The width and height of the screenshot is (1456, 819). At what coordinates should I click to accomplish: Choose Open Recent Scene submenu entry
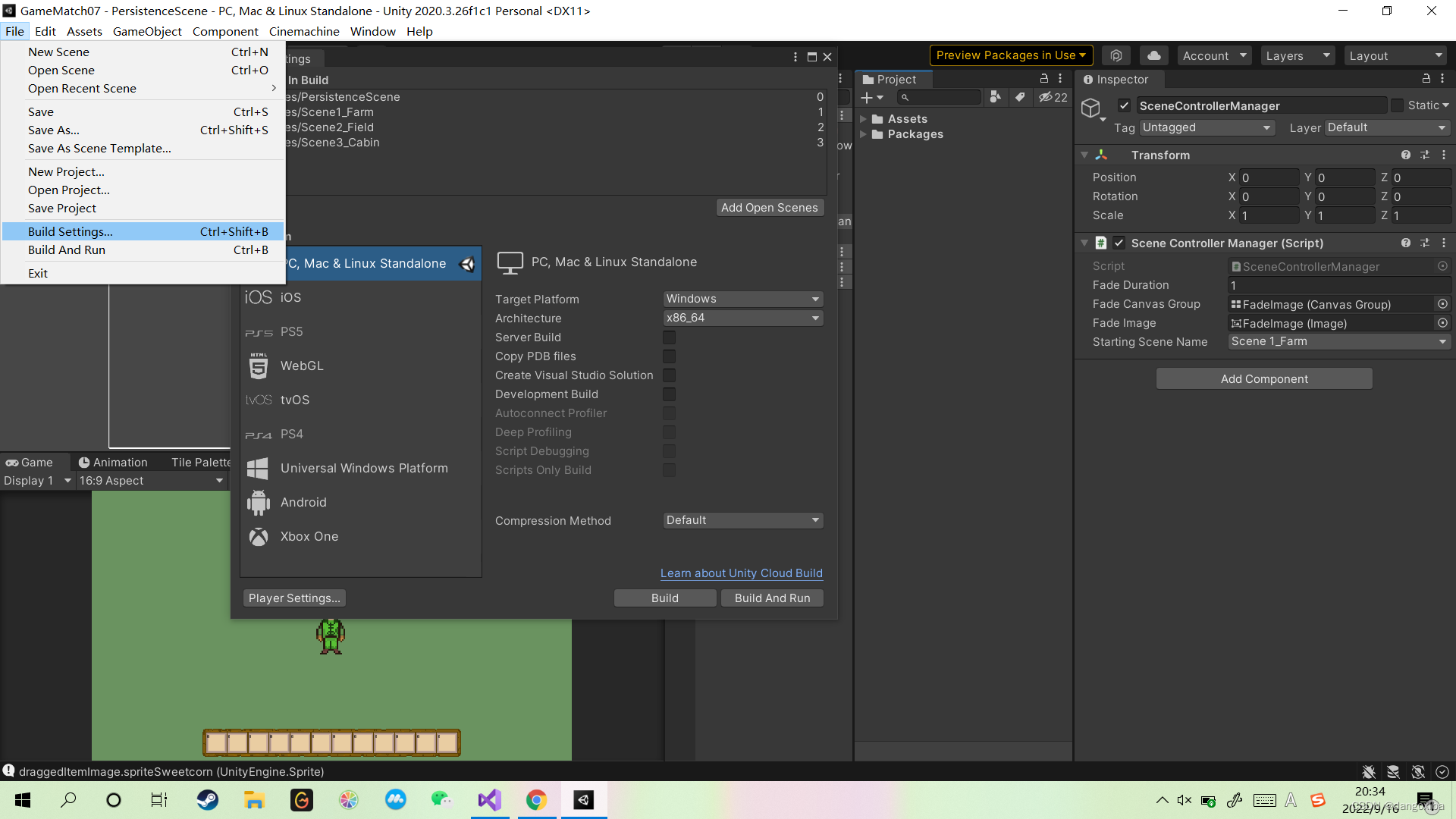coord(143,89)
